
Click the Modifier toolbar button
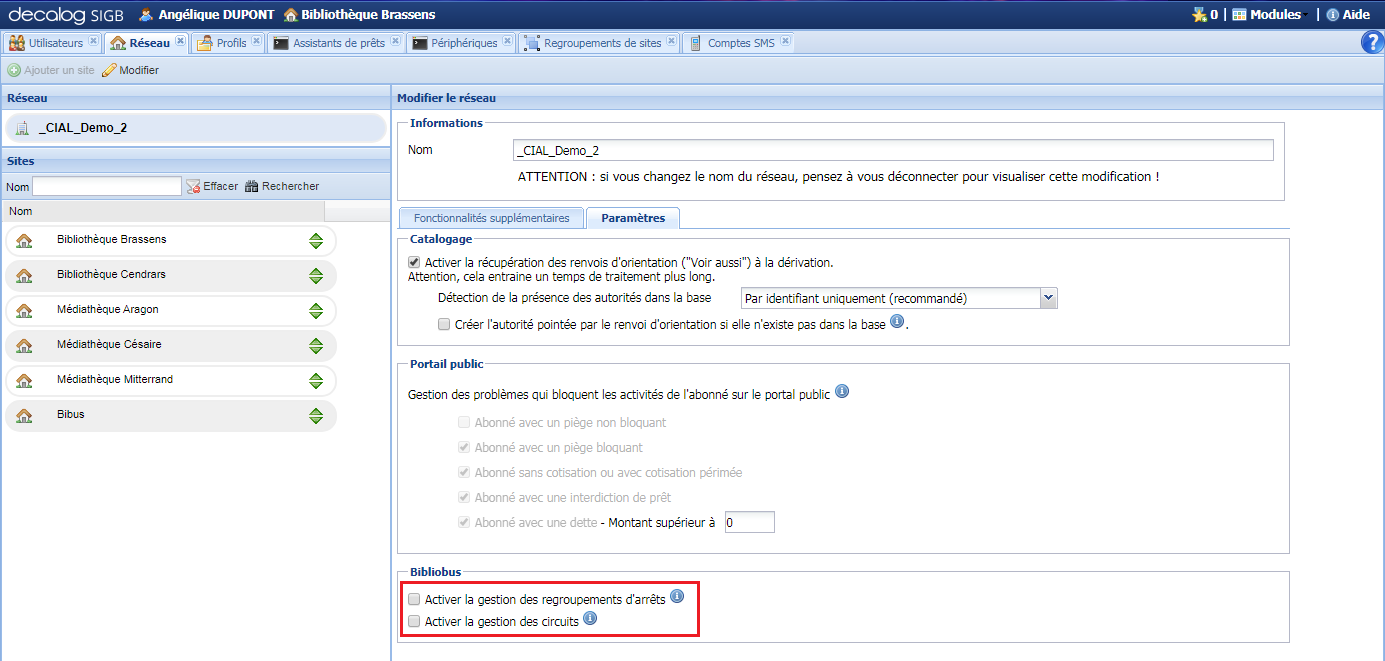(131, 70)
